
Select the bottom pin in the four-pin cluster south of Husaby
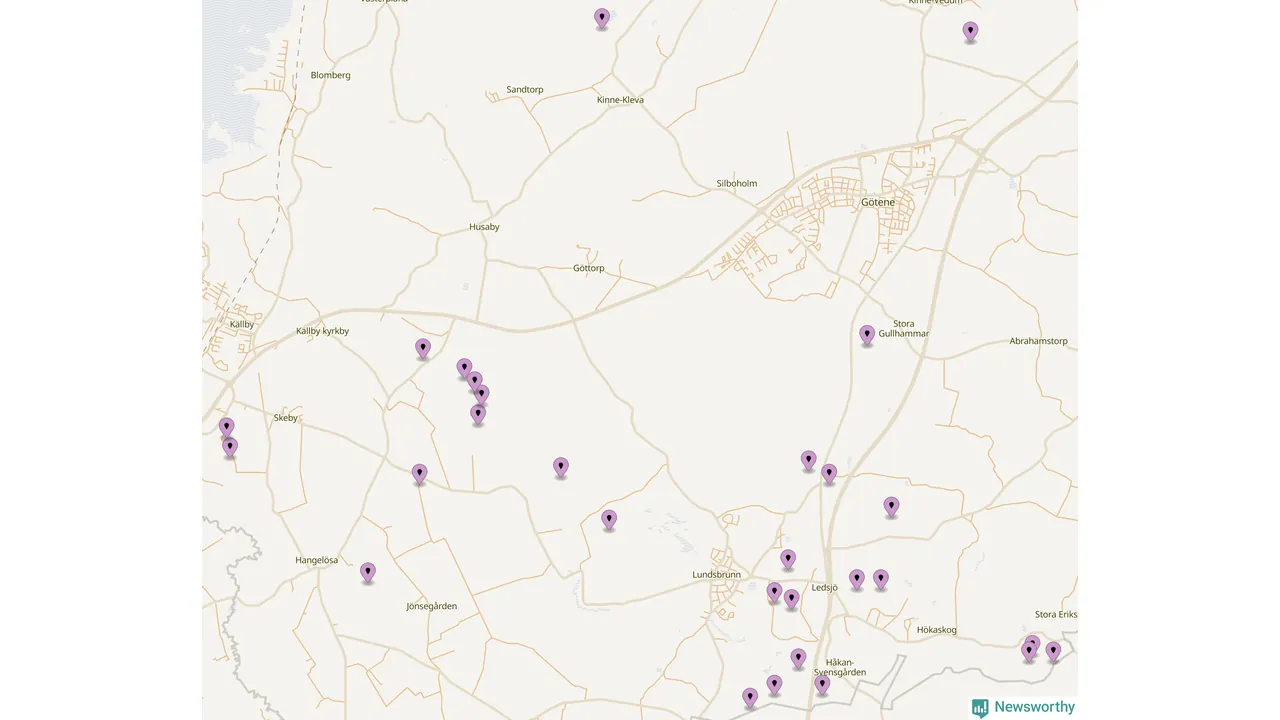click(x=478, y=414)
